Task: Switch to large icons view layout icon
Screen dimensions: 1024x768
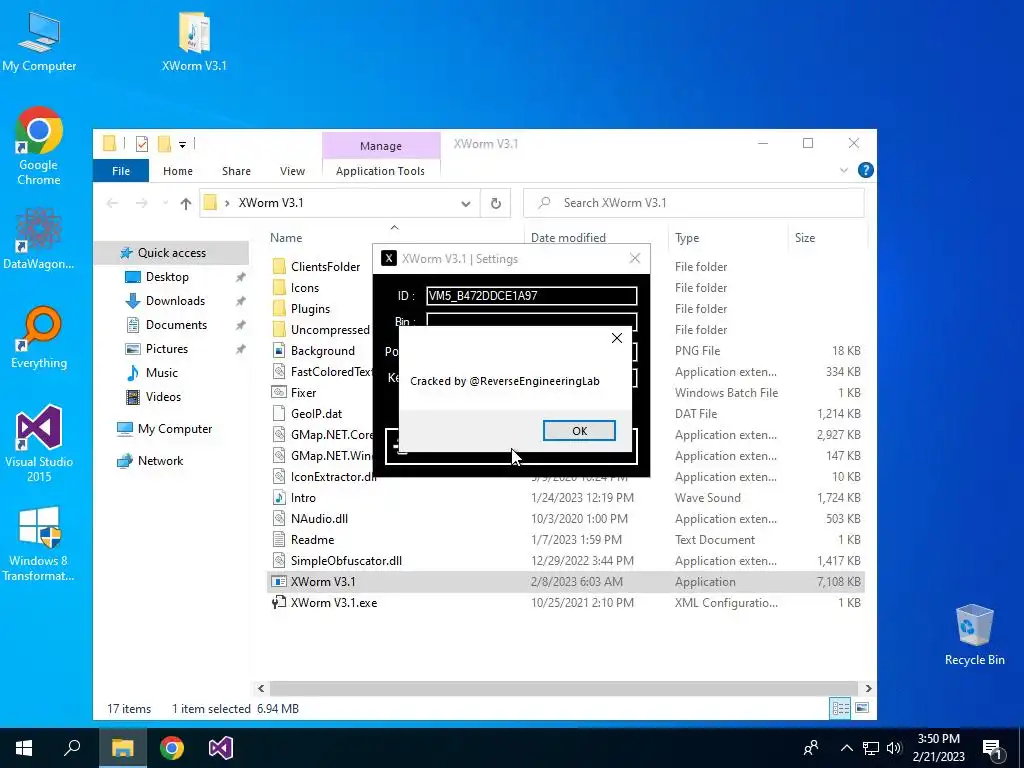Action: coord(862,709)
